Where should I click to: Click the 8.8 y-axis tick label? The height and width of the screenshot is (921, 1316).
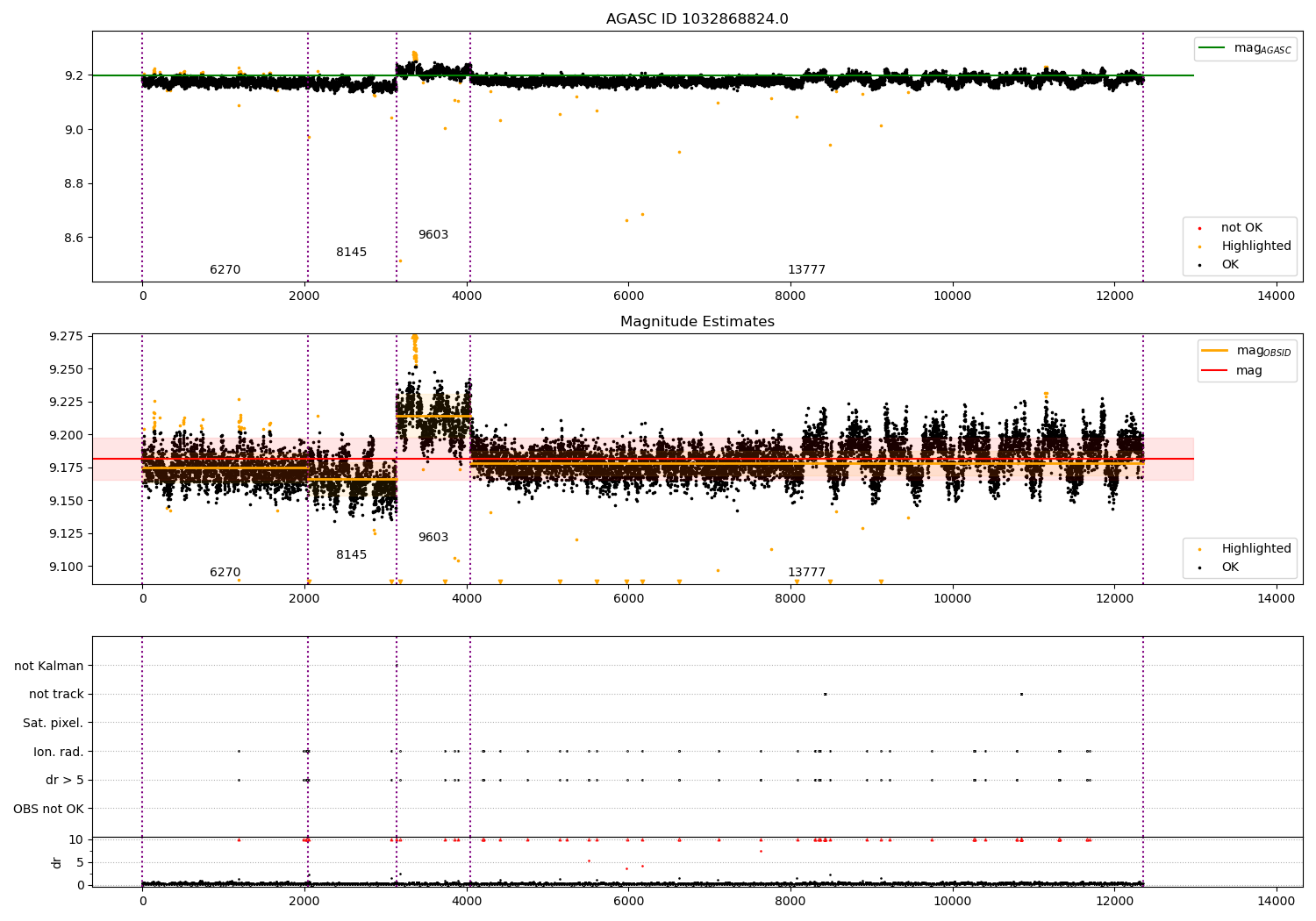click(x=74, y=184)
